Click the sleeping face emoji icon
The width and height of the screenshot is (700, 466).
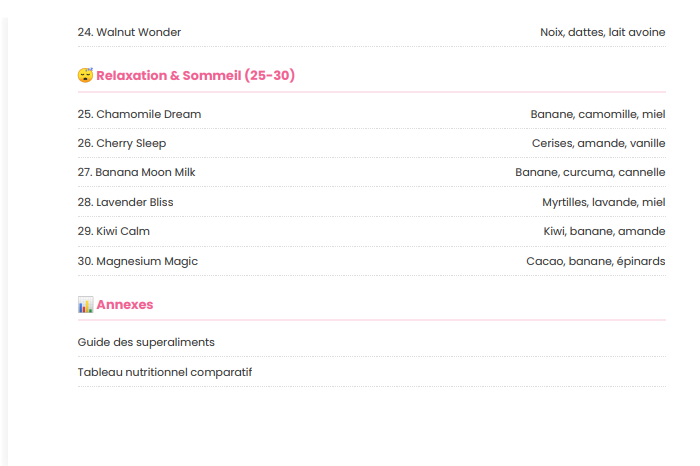coord(85,76)
